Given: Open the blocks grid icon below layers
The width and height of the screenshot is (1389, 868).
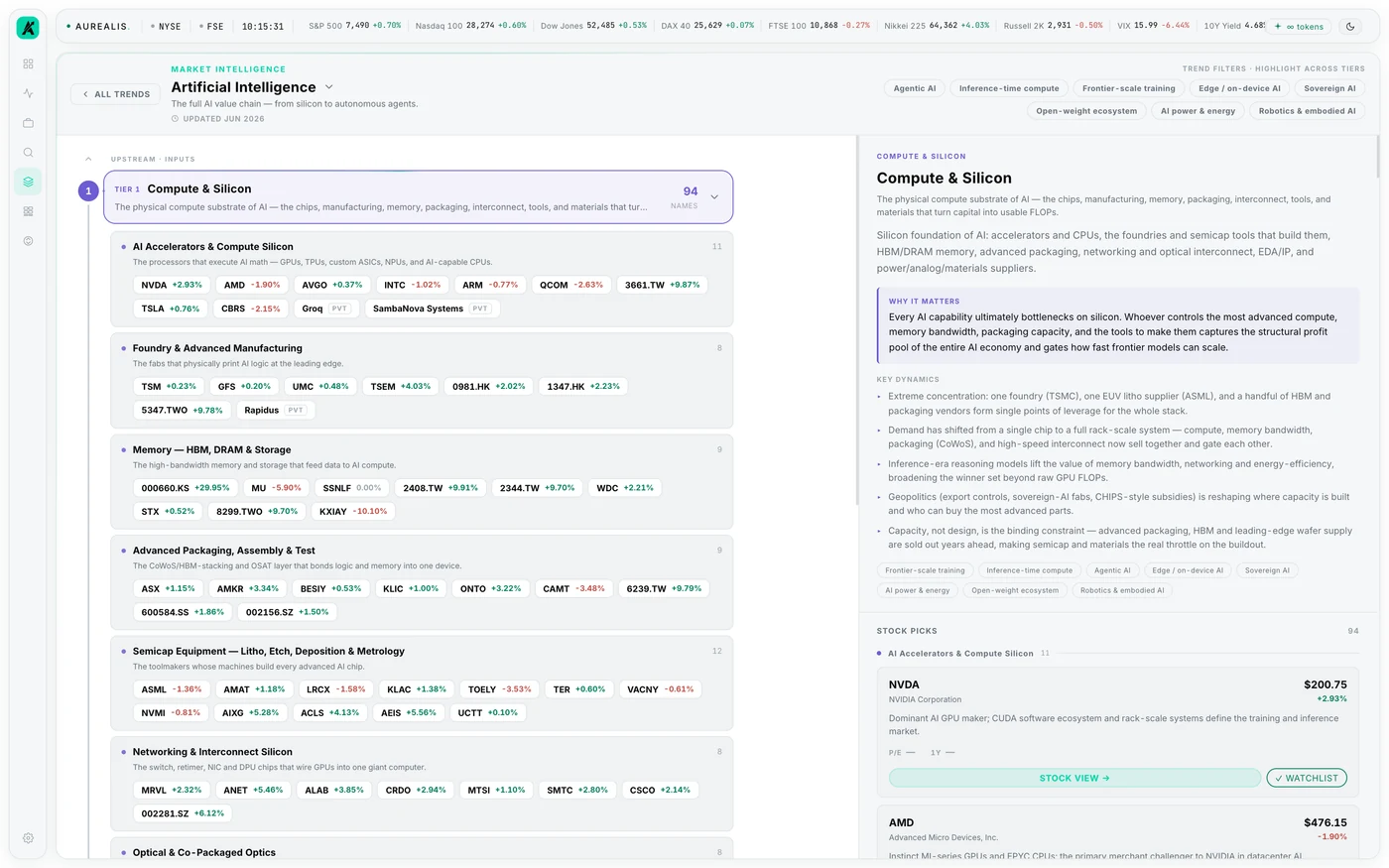Looking at the screenshot, I should click(28, 211).
